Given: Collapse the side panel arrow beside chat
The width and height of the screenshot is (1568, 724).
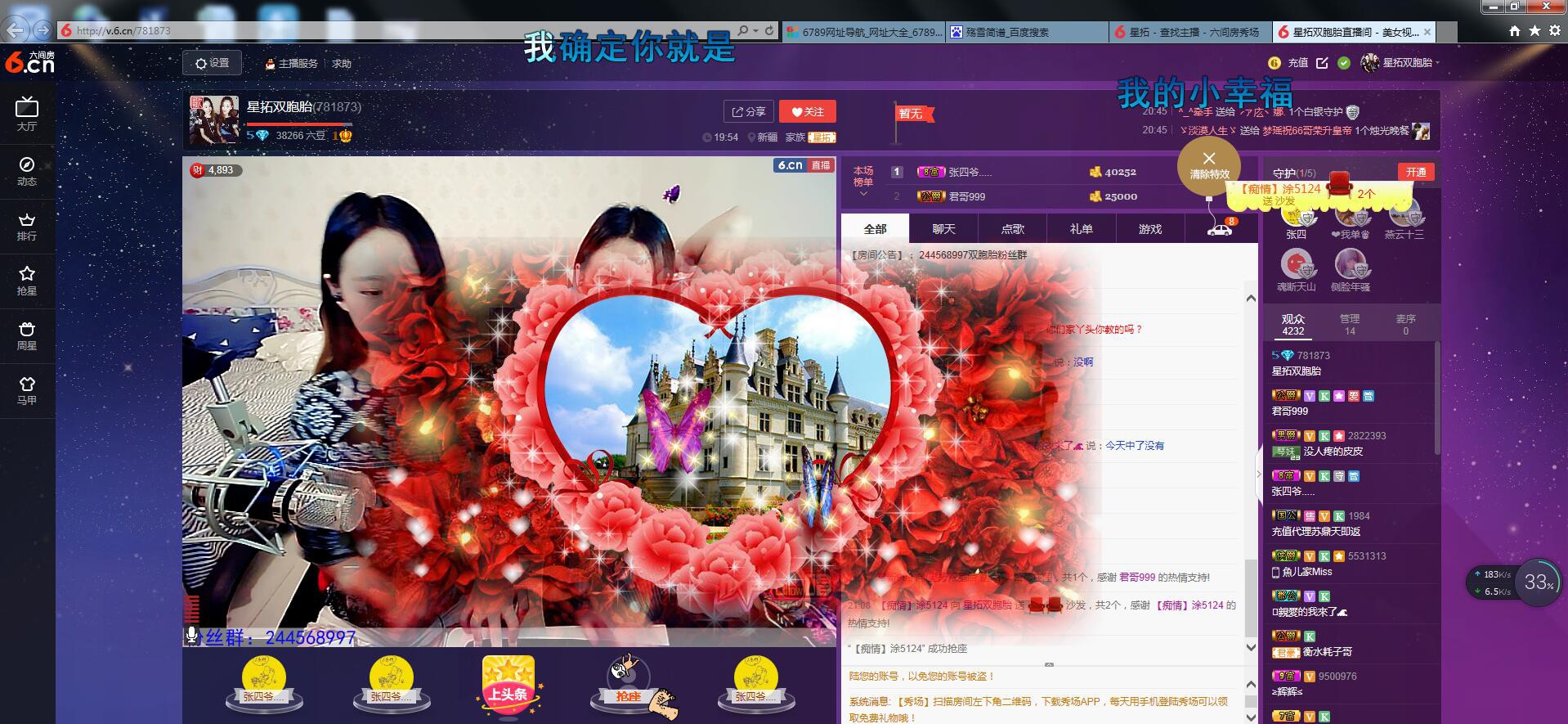Looking at the screenshot, I should point(1257,474).
